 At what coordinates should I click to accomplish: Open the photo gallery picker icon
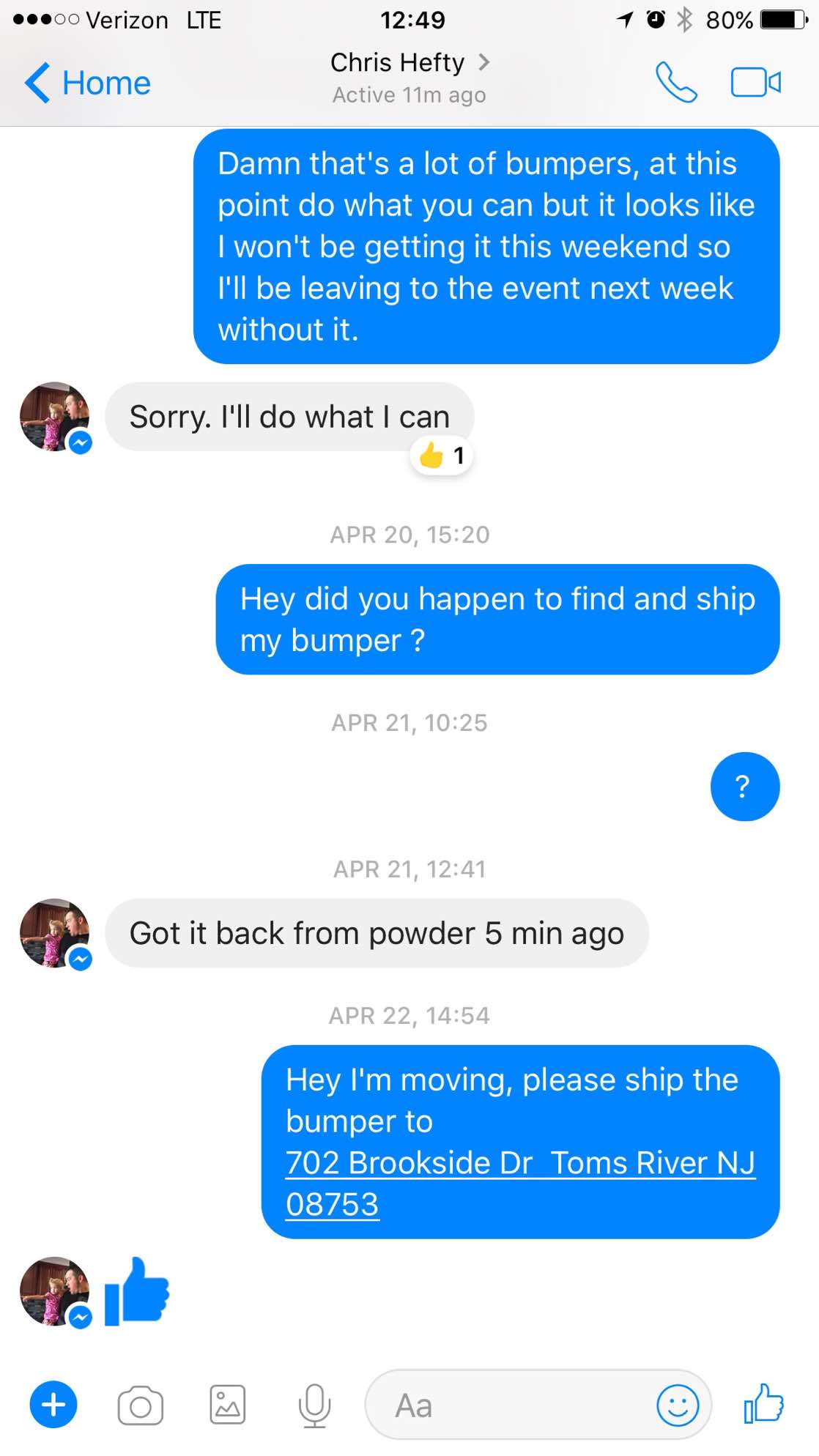point(228,1405)
